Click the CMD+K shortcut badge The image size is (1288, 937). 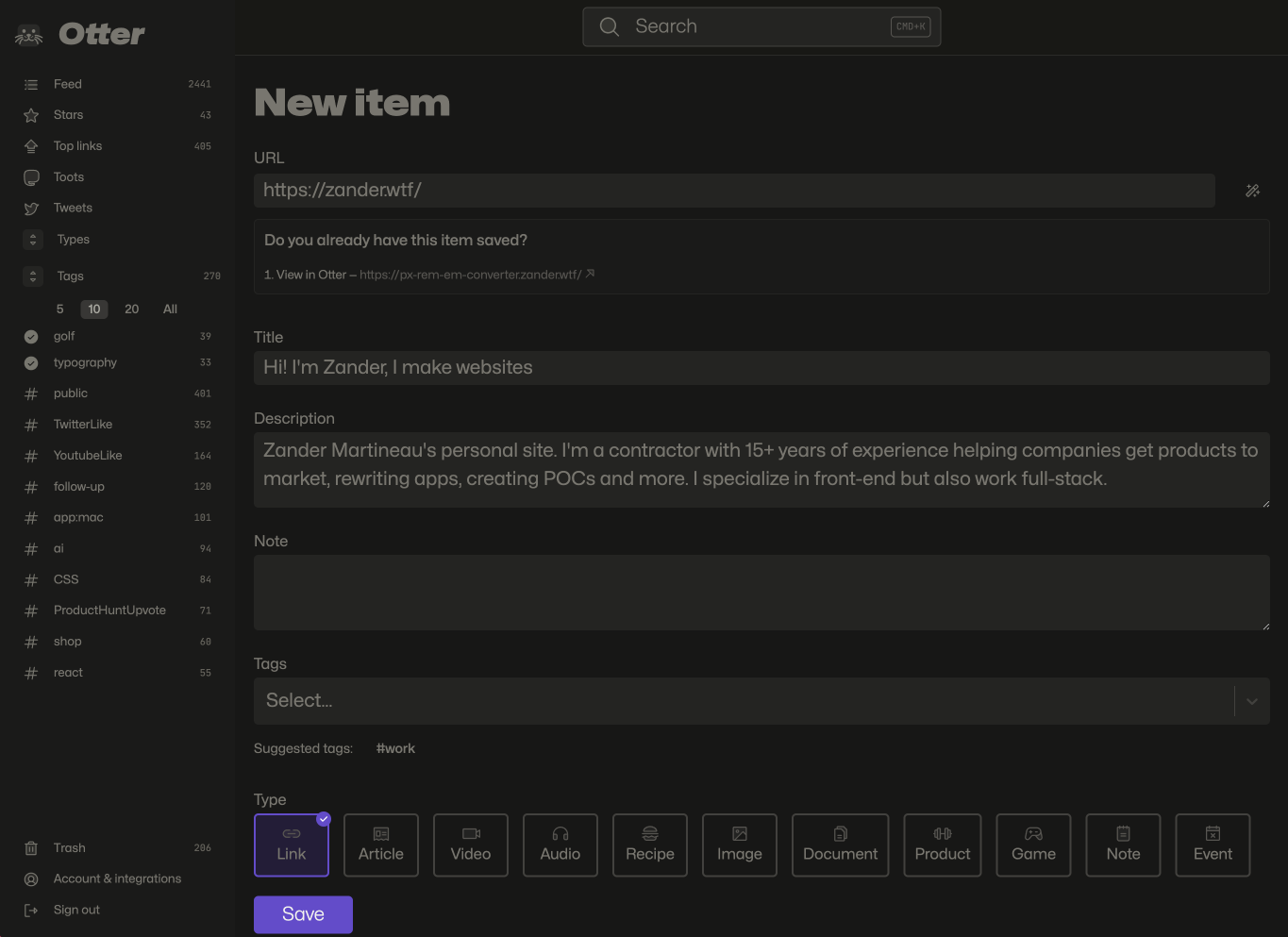pos(911,26)
